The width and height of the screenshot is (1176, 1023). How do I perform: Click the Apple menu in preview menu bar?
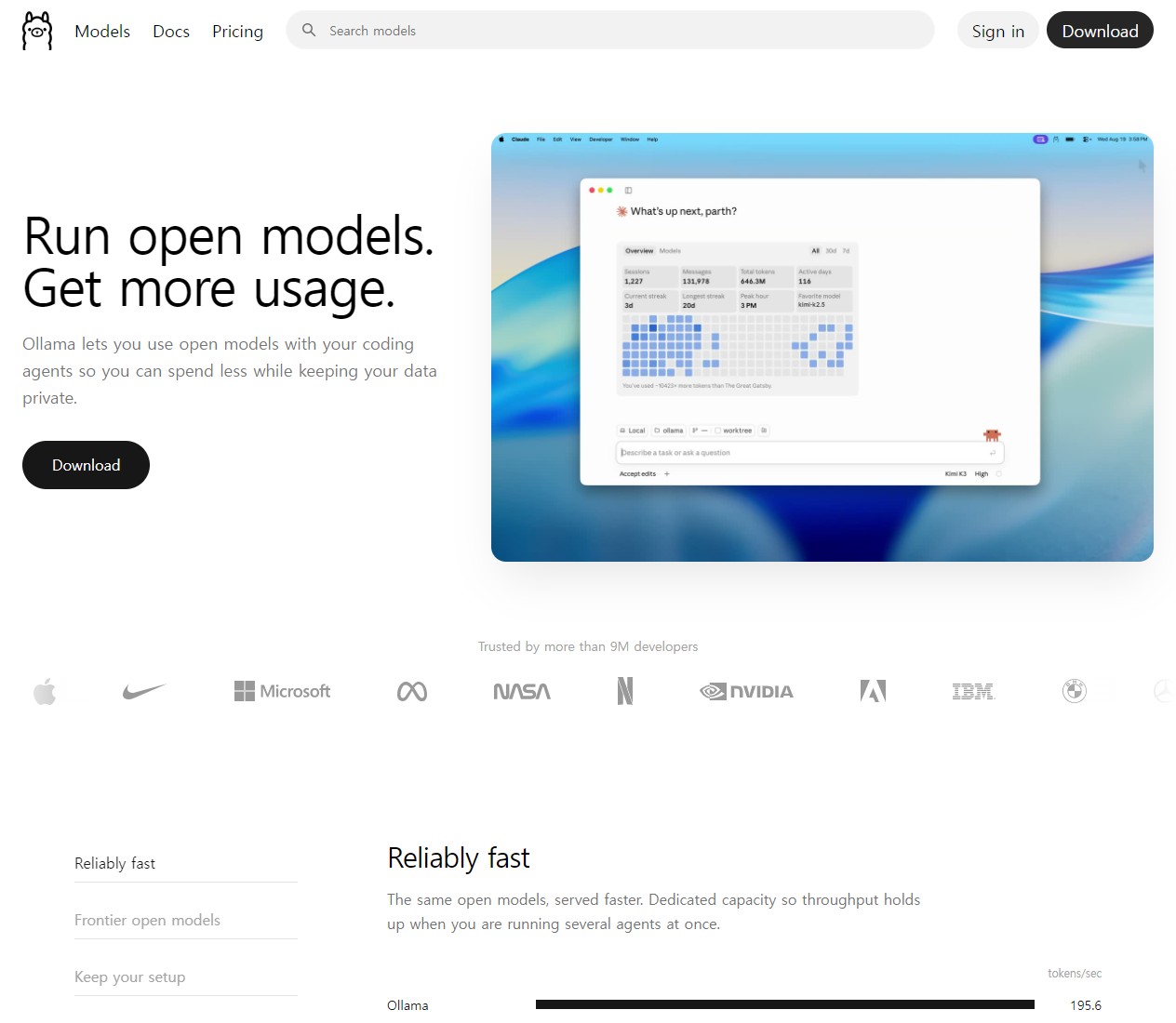(x=501, y=139)
